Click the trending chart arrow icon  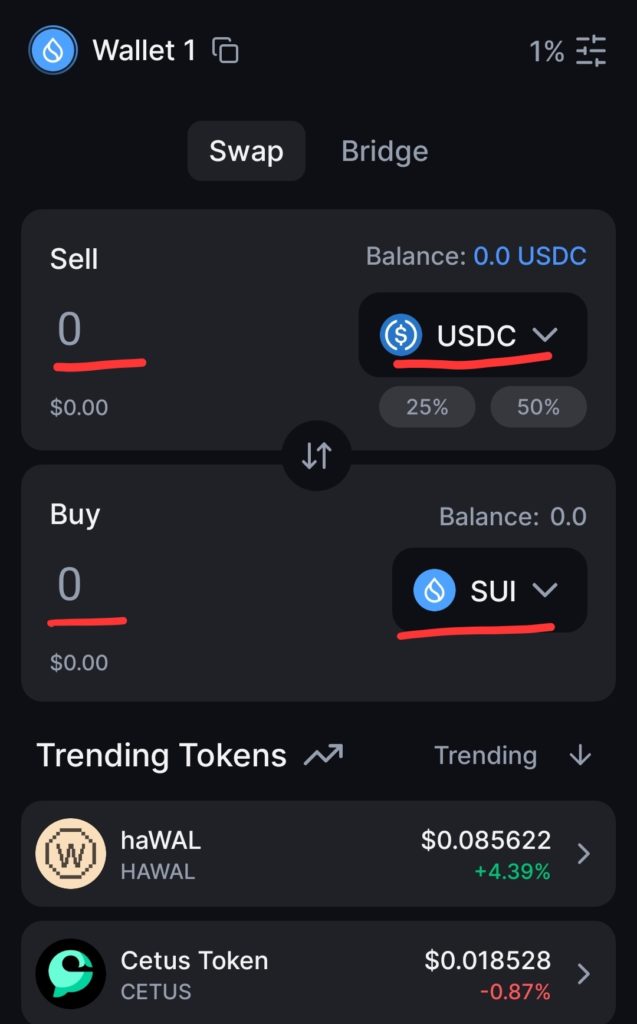[324, 756]
